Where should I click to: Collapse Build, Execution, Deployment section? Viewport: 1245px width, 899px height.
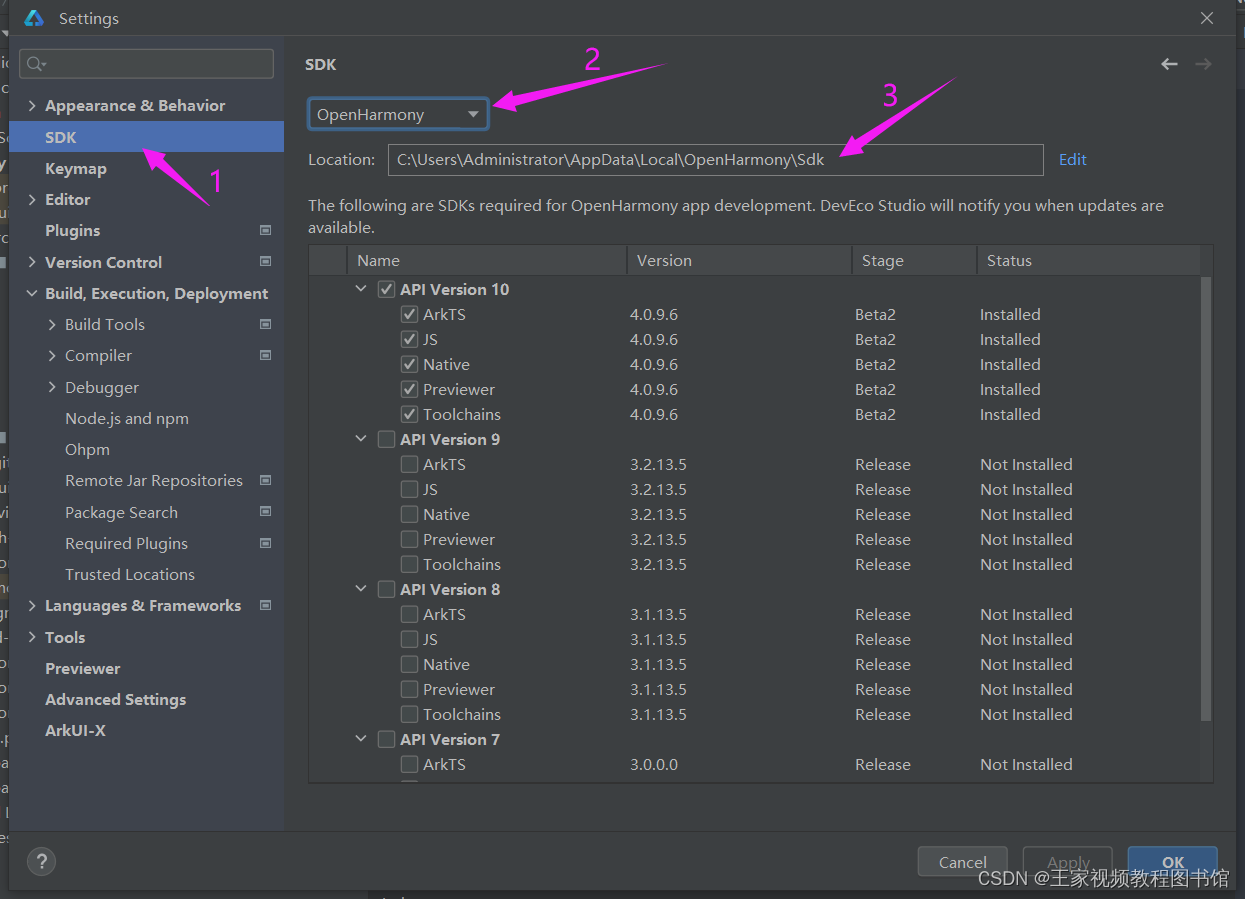[x=32, y=293]
